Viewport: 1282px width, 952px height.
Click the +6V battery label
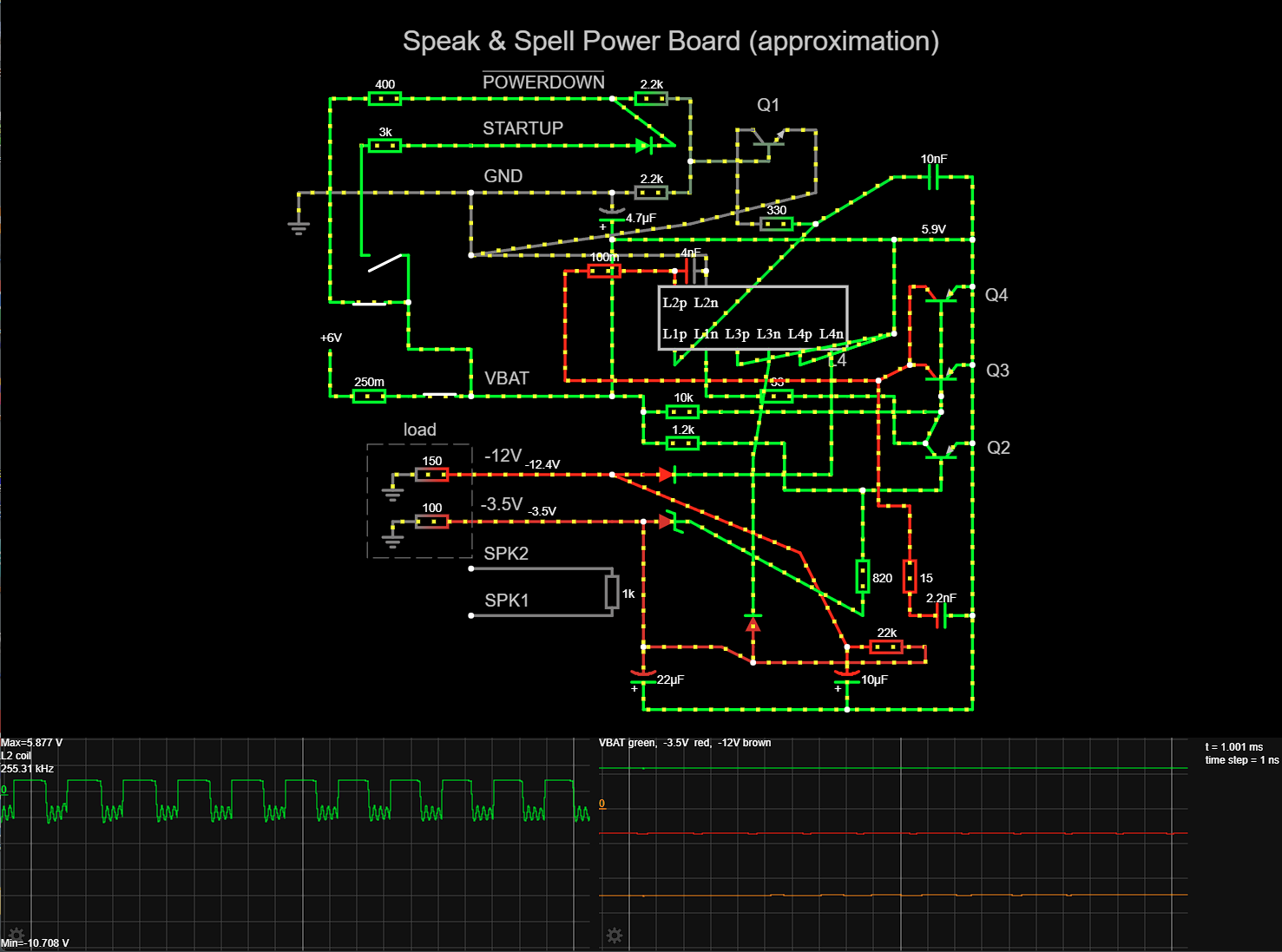click(x=331, y=338)
